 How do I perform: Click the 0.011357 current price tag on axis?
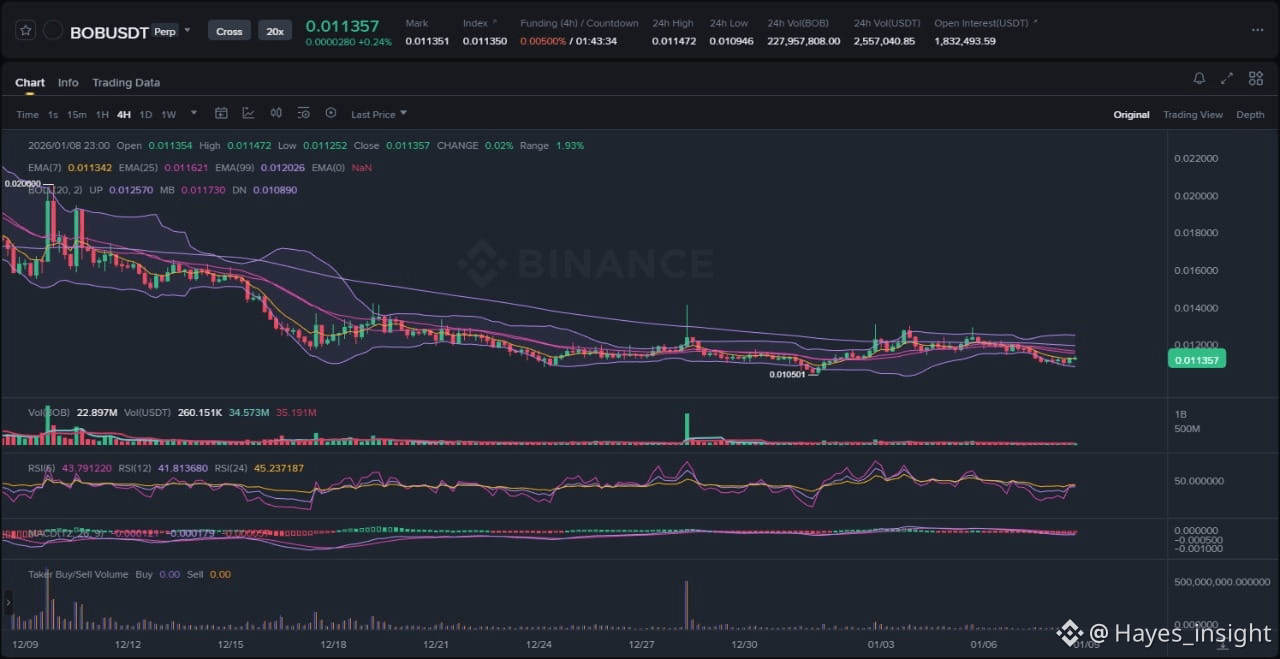click(1196, 359)
